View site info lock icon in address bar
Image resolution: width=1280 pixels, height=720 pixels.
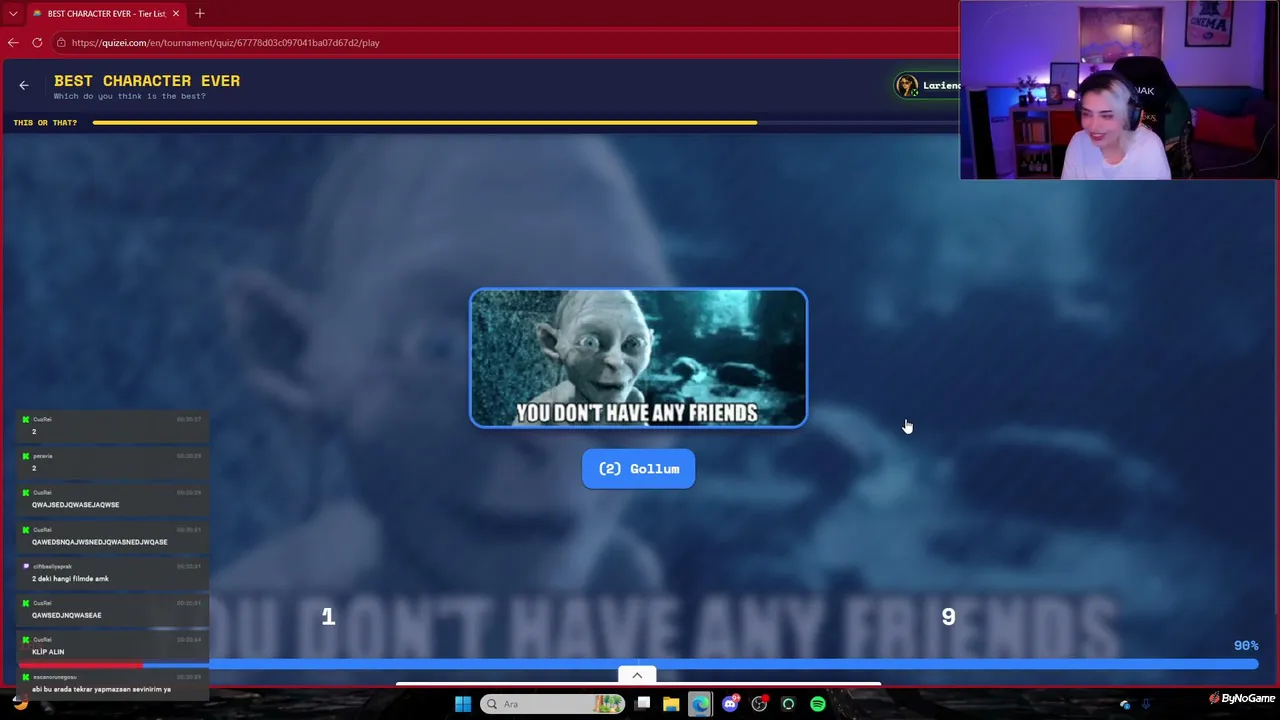[61, 43]
